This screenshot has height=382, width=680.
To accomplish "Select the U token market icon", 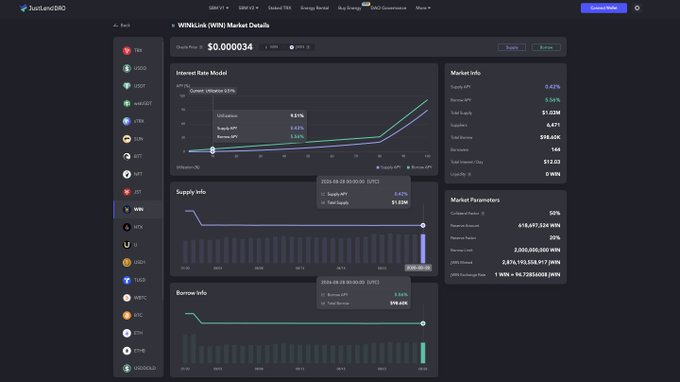I will (x=127, y=245).
